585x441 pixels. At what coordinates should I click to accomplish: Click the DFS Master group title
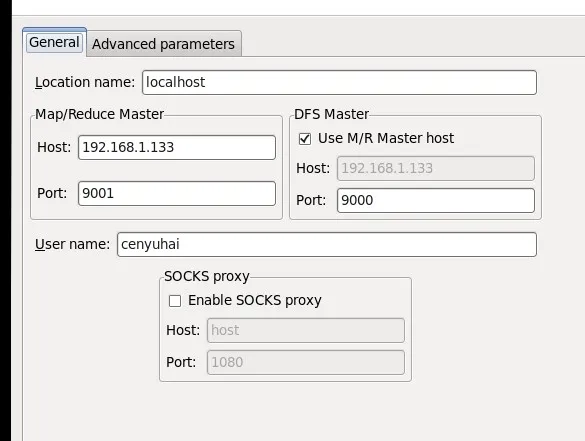[331, 114]
